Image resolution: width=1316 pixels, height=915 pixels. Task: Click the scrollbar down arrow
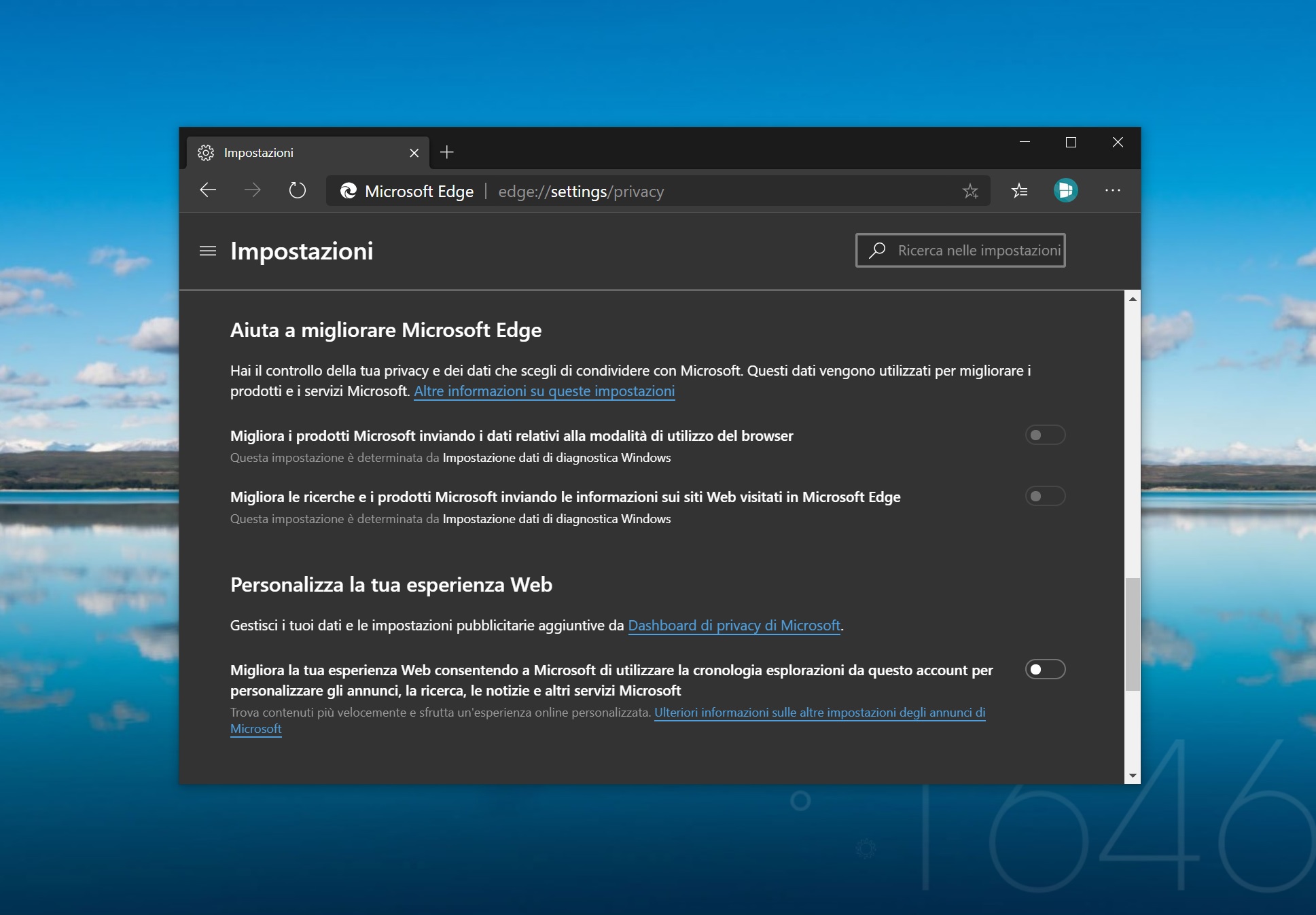tap(1132, 775)
